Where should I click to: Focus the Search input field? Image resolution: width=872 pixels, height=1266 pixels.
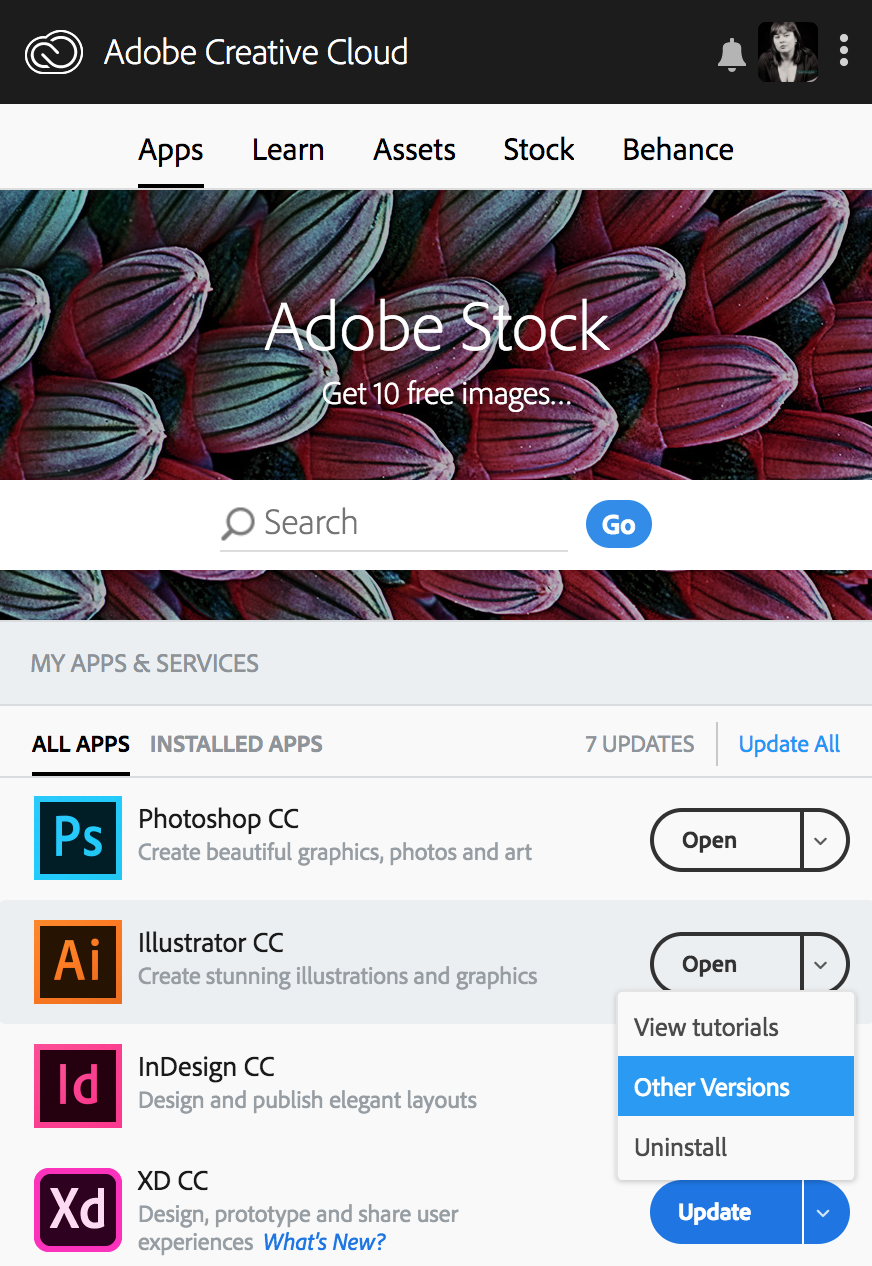[410, 523]
